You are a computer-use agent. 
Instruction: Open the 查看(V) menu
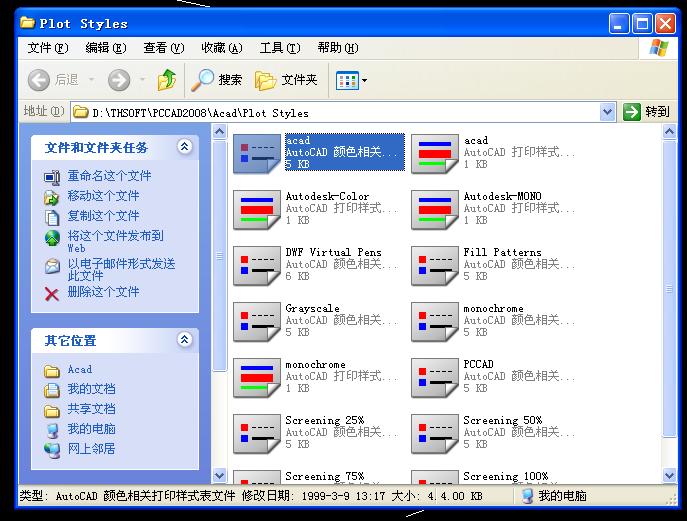(x=163, y=47)
